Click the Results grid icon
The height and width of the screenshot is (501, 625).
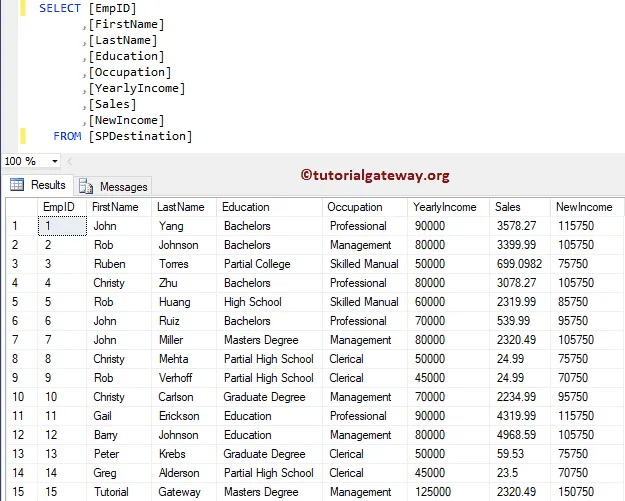(17, 185)
